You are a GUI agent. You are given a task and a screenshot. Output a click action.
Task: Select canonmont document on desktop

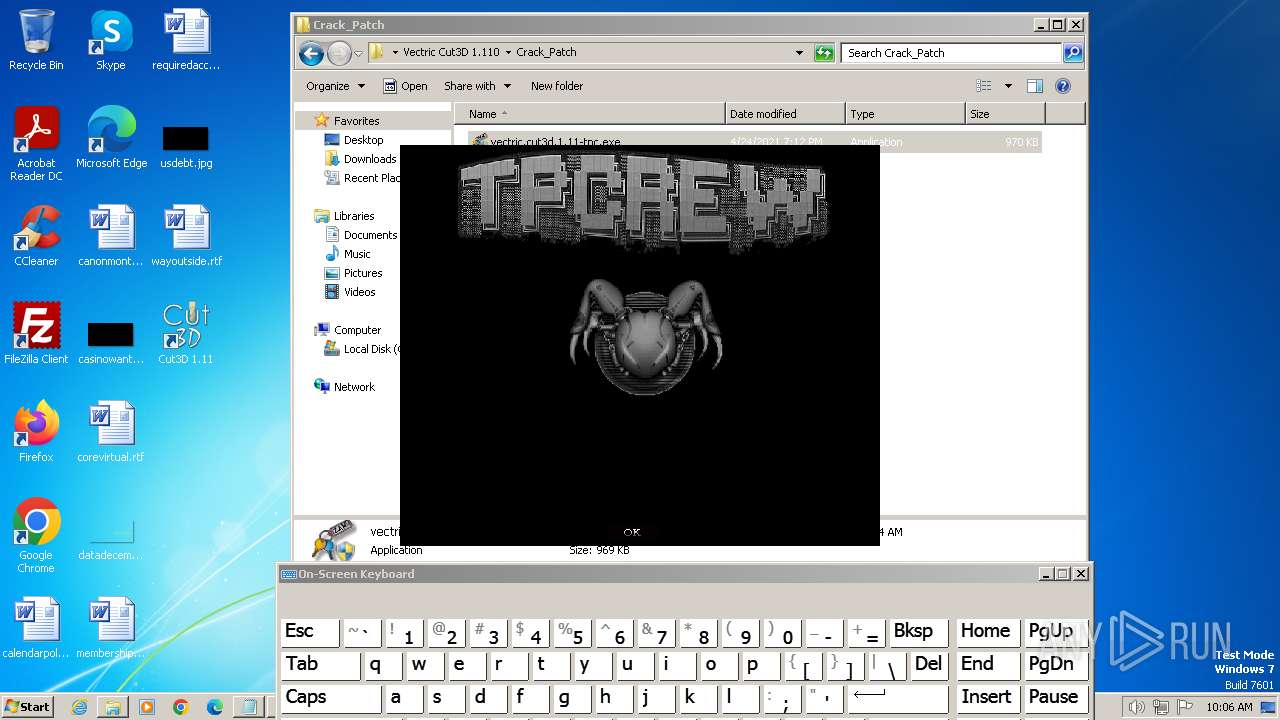(x=111, y=236)
